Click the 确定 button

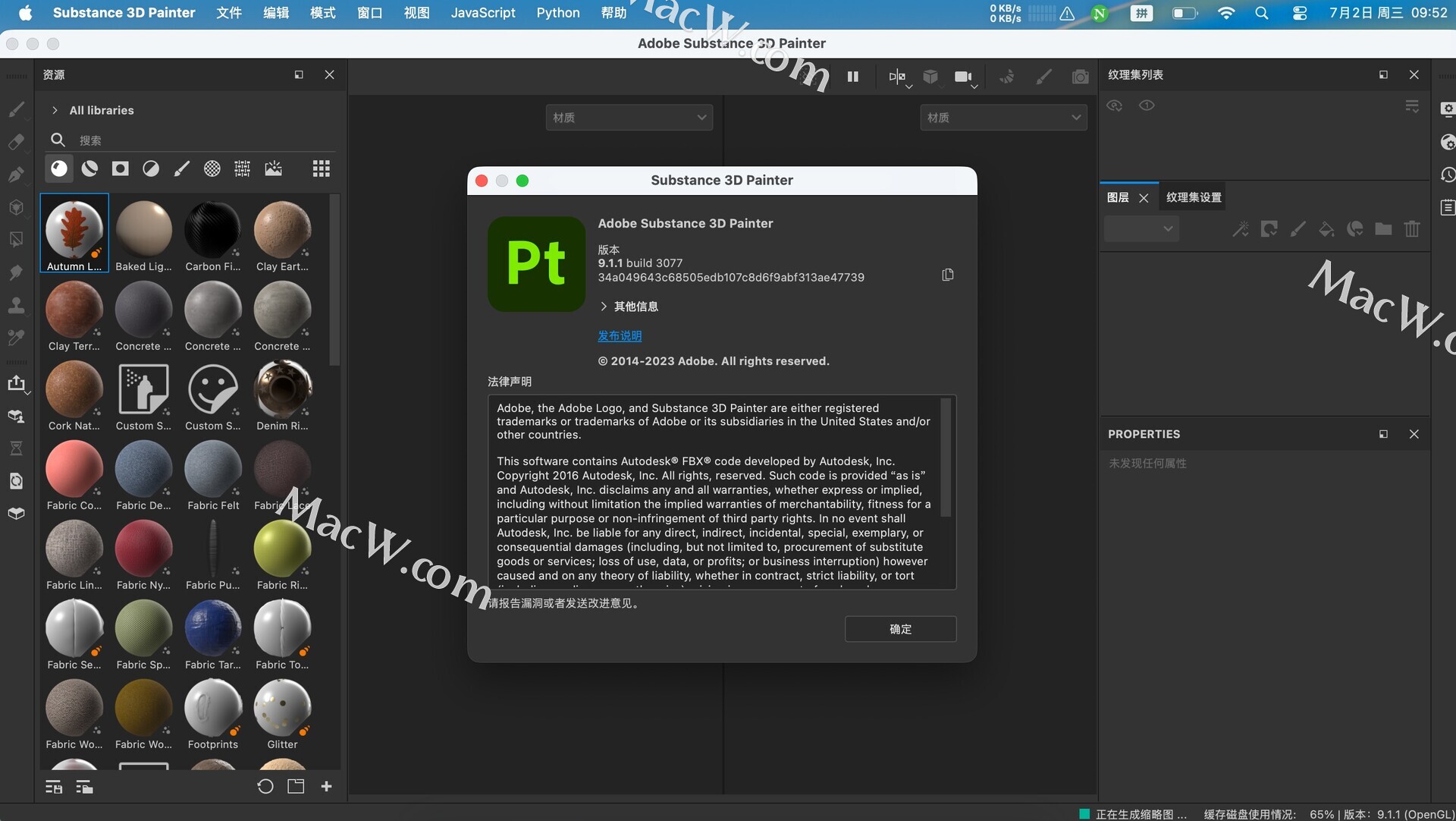coord(900,629)
